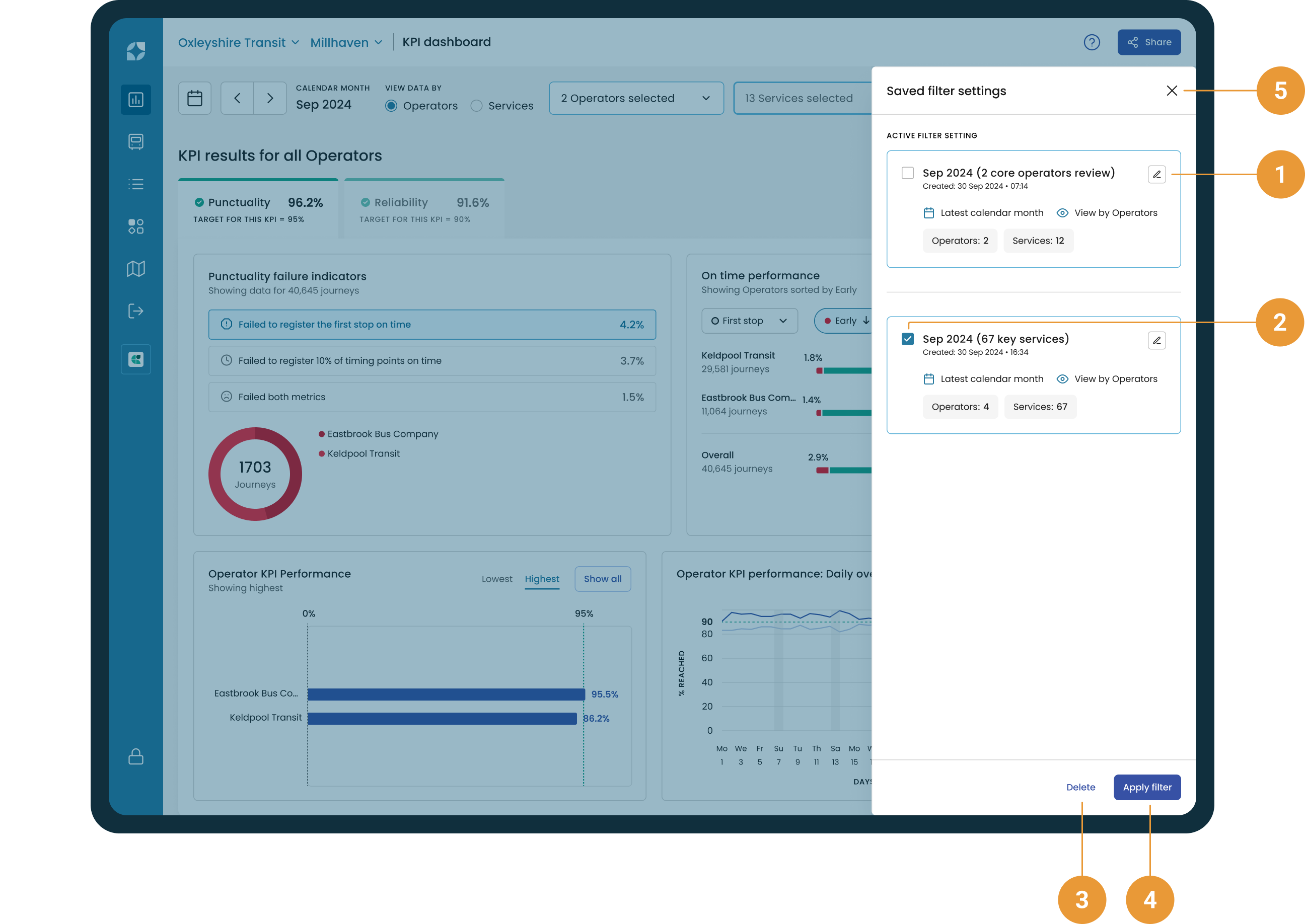Screen dimensions: 1305x924
Task: Switch to the Reliability KPI tab
Action: [x=424, y=209]
